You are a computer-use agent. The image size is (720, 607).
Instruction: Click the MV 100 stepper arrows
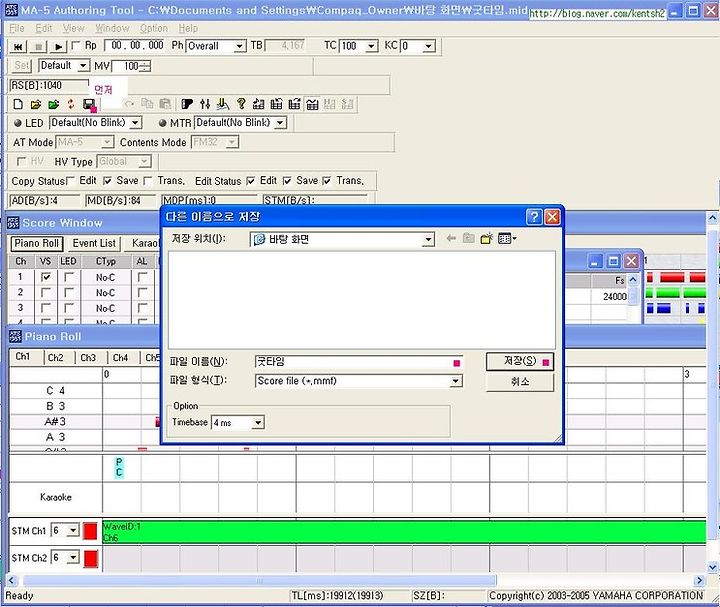tap(145, 67)
